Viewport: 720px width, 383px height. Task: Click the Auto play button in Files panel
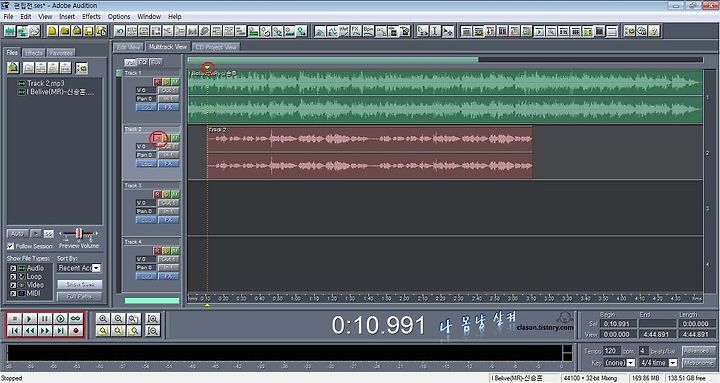pyautogui.click(x=17, y=234)
